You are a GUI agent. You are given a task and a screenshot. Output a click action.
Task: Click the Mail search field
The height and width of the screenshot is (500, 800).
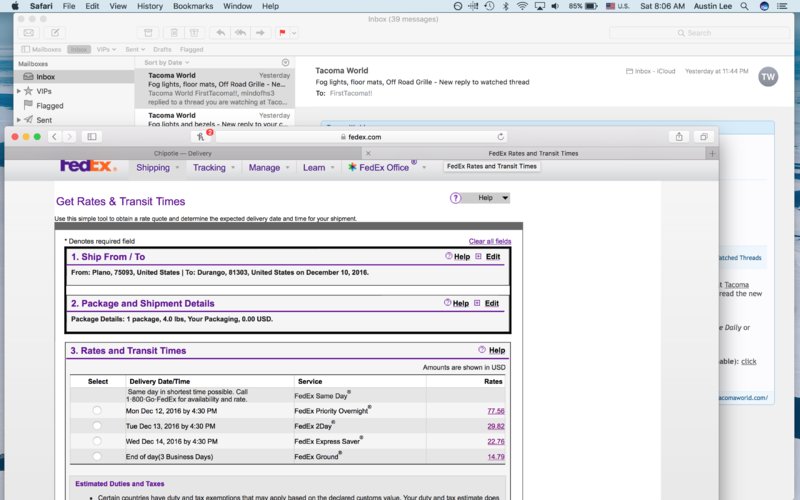point(699,33)
